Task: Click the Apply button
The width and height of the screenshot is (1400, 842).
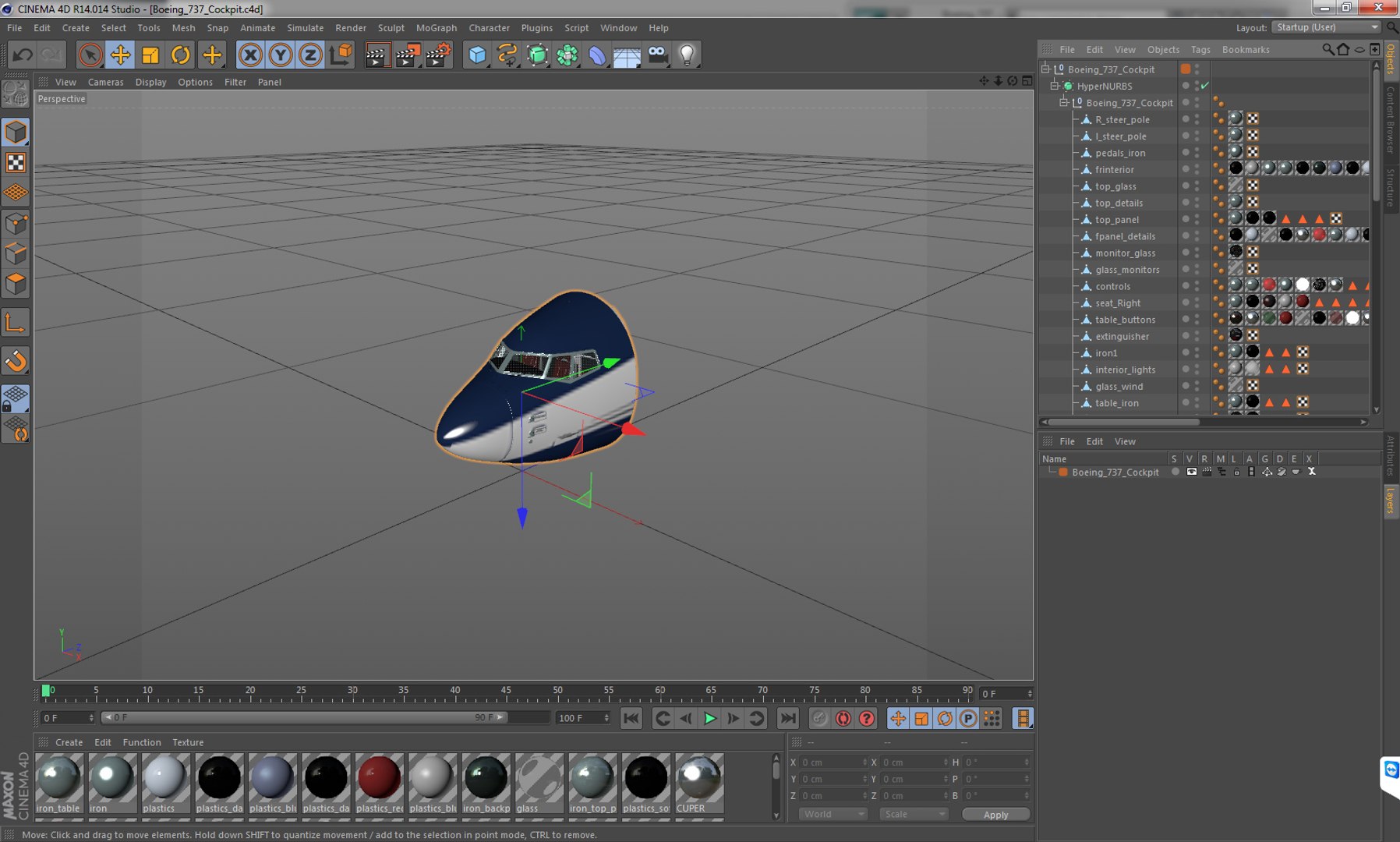Action: (x=995, y=815)
